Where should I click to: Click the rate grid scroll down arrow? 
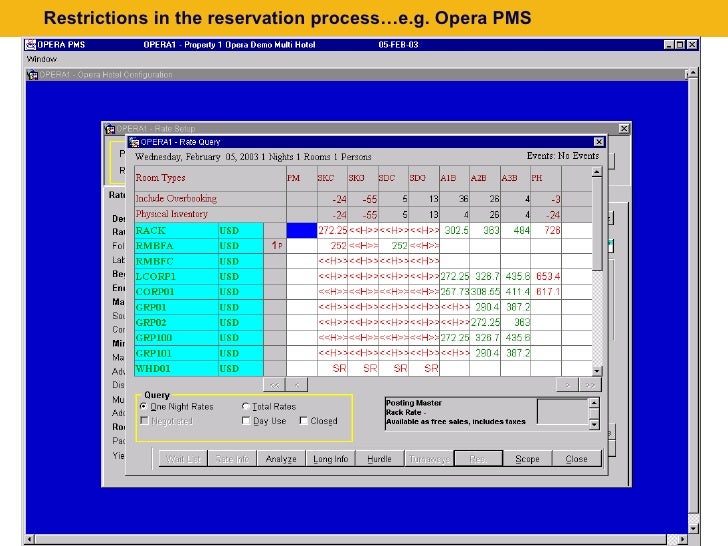597,370
